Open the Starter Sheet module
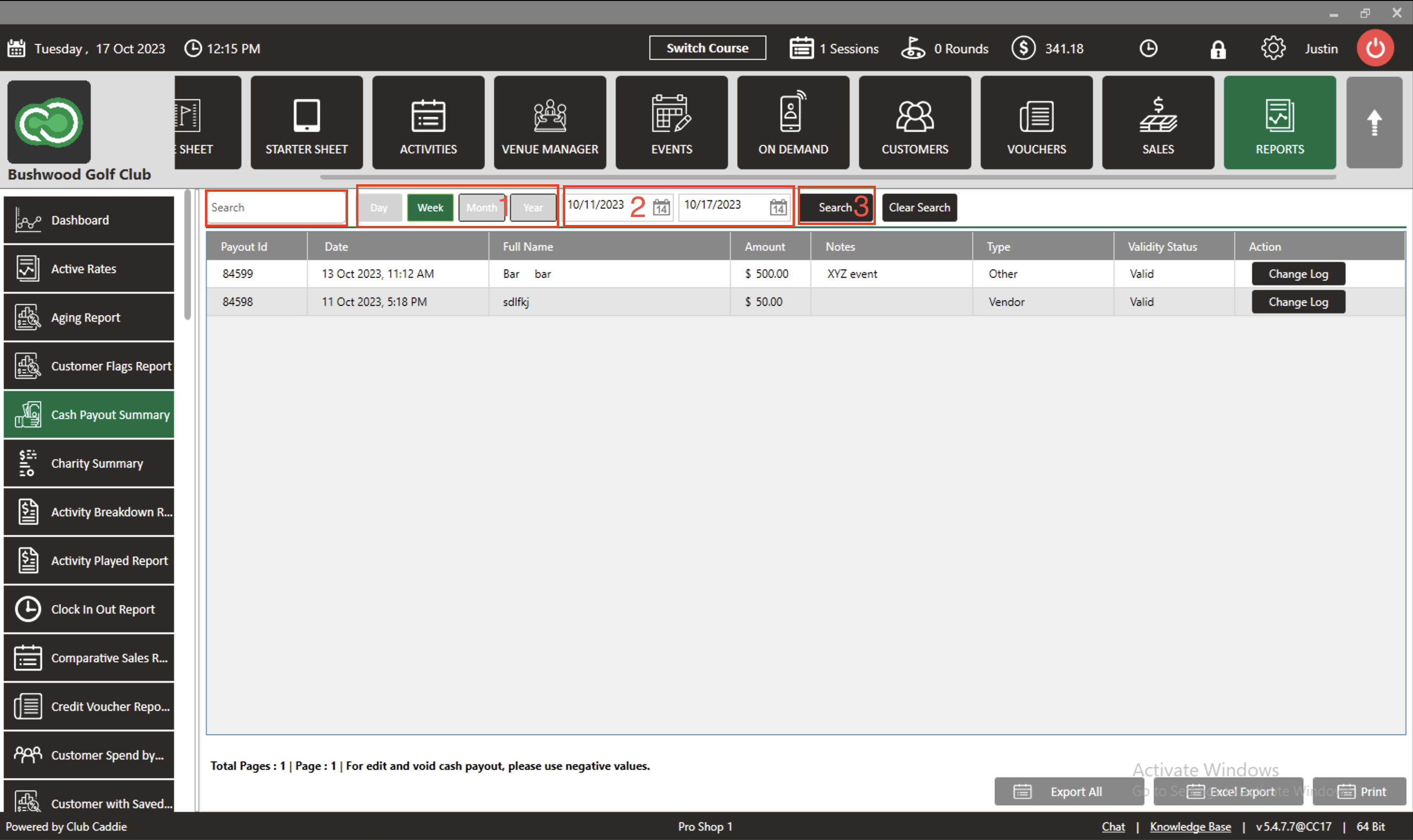The height and width of the screenshot is (840, 1413). click(306, 123)
